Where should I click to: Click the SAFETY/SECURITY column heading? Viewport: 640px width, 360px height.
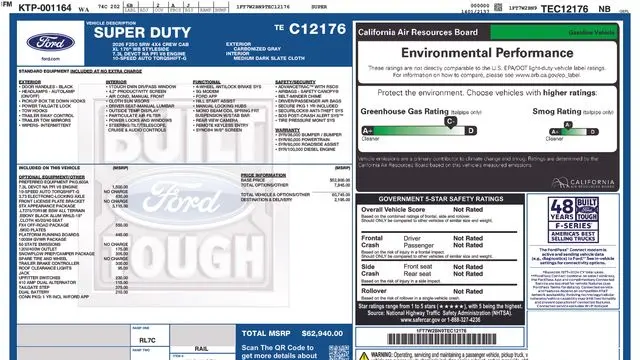coord(296,82)
